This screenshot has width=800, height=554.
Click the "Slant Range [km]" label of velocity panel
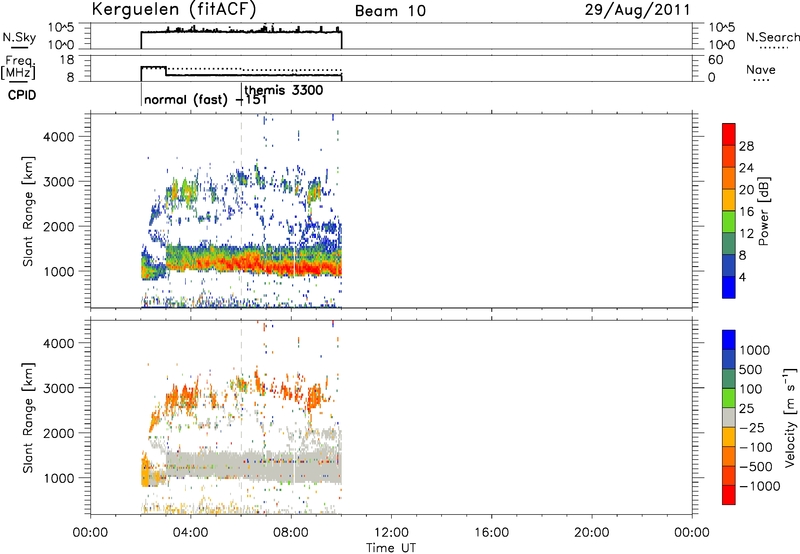(x=28, y=417)
